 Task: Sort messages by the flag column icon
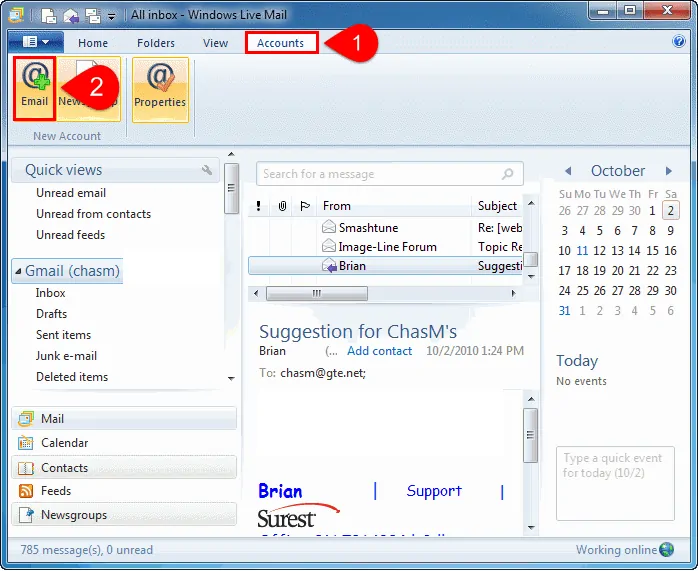[305, 206]
